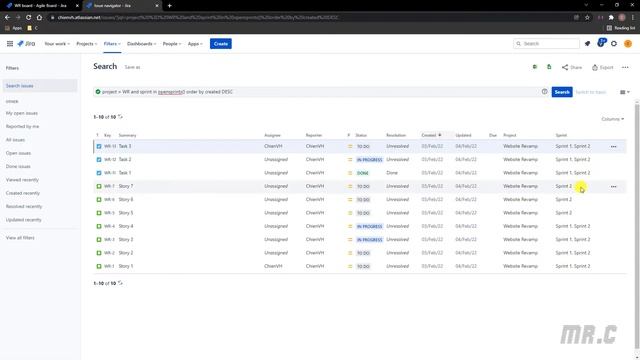Click the DONE status of Task 1
This screenshot has height=360, width=640.
[362, 173]
